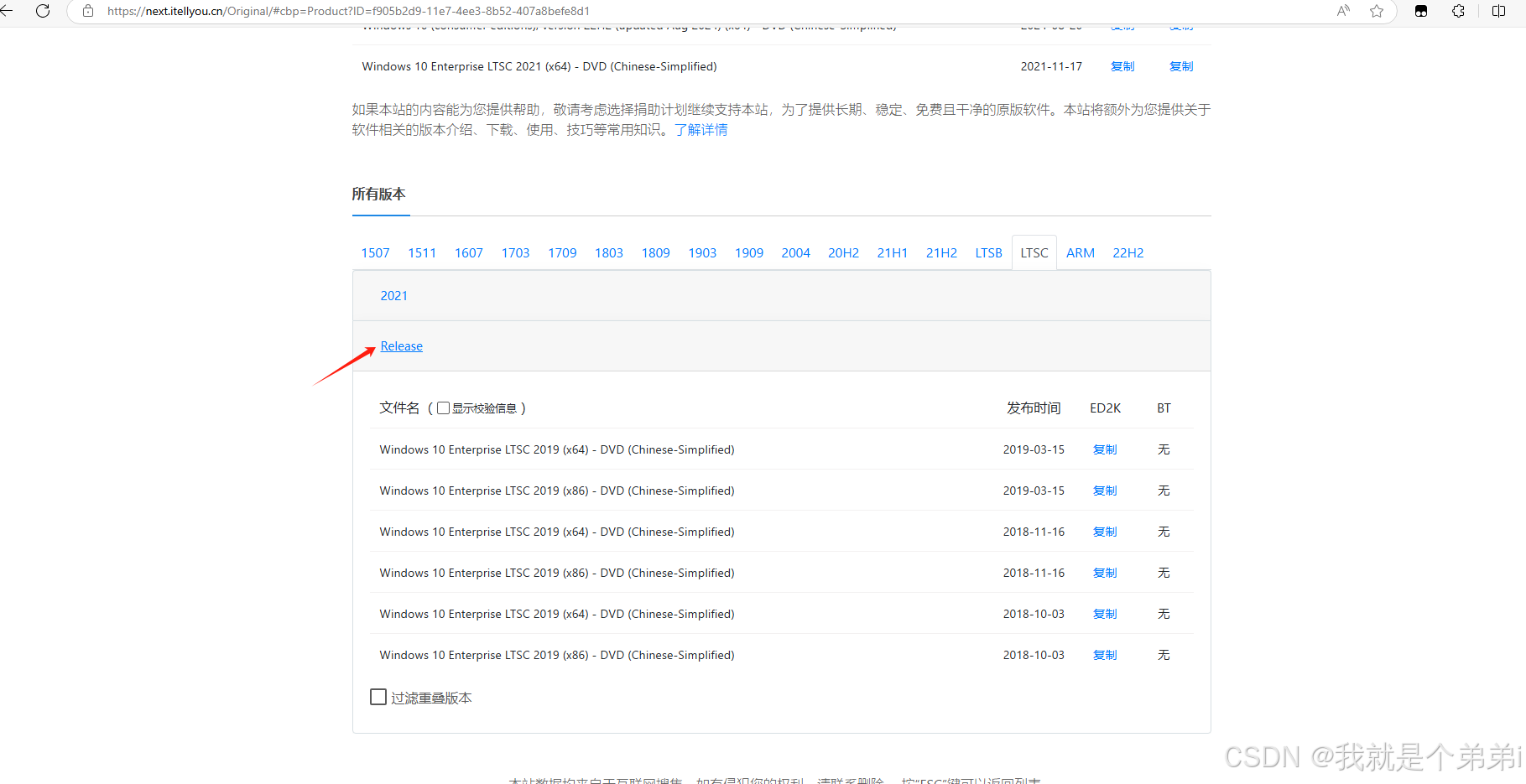Click the dark extension icon beside favorites
Image resolution: width=1526 pixels, height=784 pixels.
click(1421, 11)
